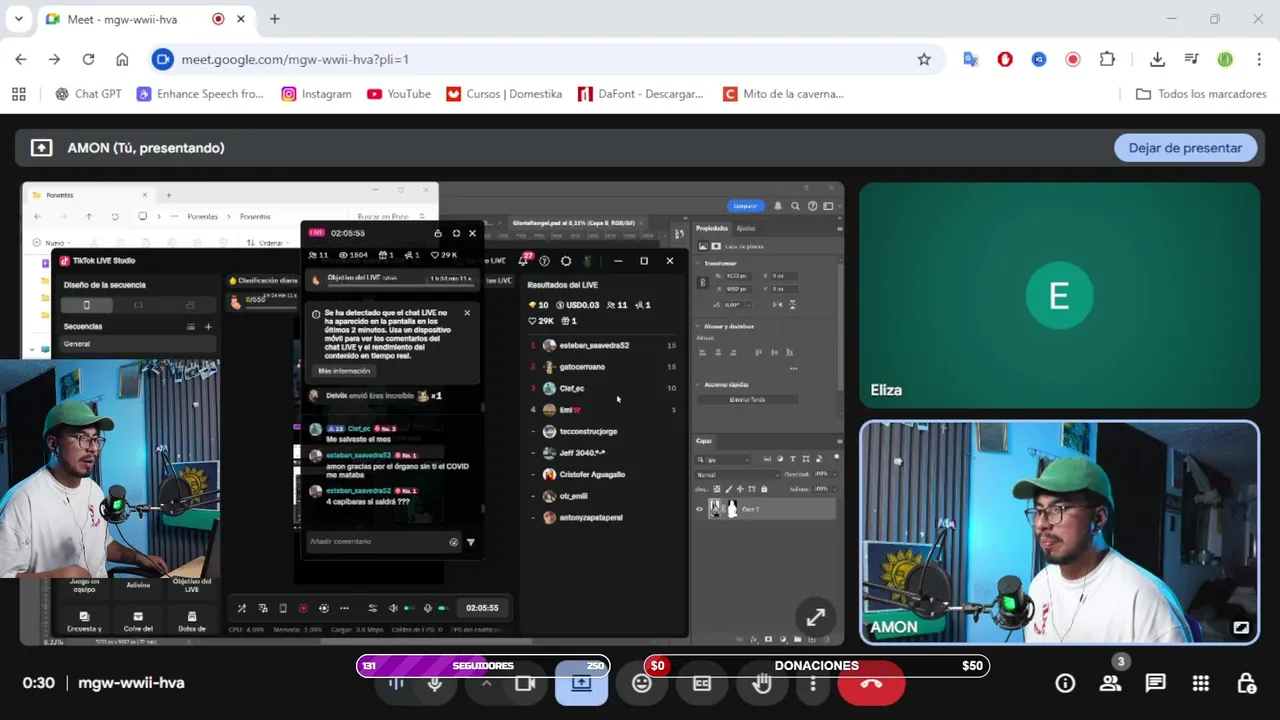
Task: Click picture-in-picture icon on AMON tile
Action: pos(1241,628)
